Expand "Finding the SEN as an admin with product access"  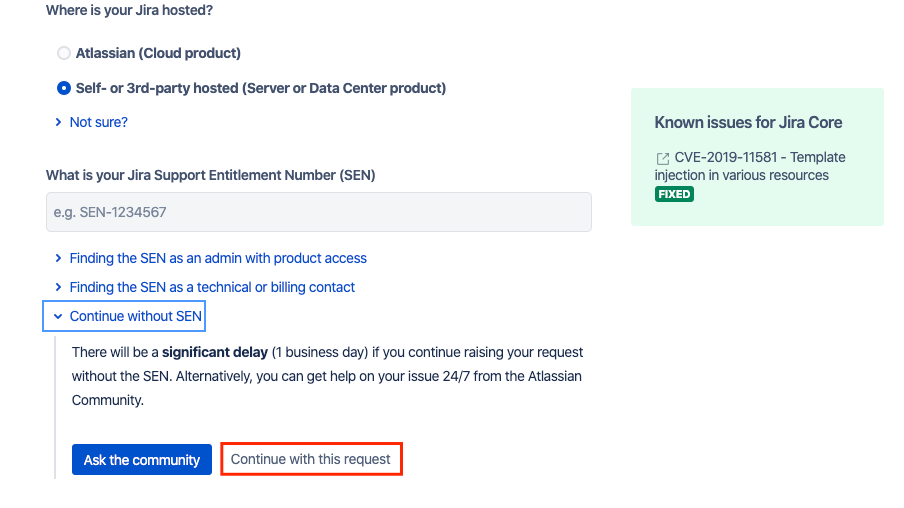click(218, 258)
